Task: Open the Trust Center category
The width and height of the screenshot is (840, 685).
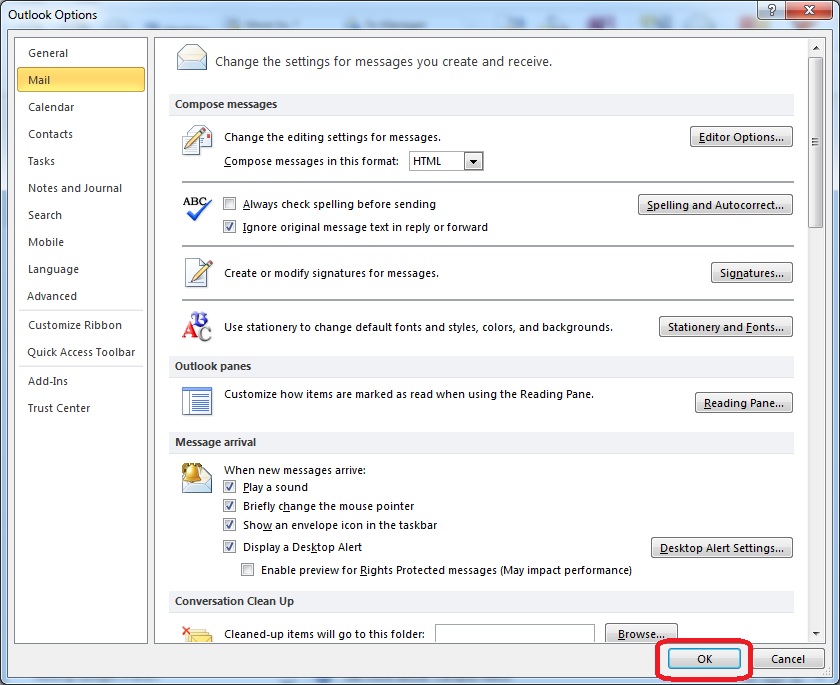Action: [59, 408]
